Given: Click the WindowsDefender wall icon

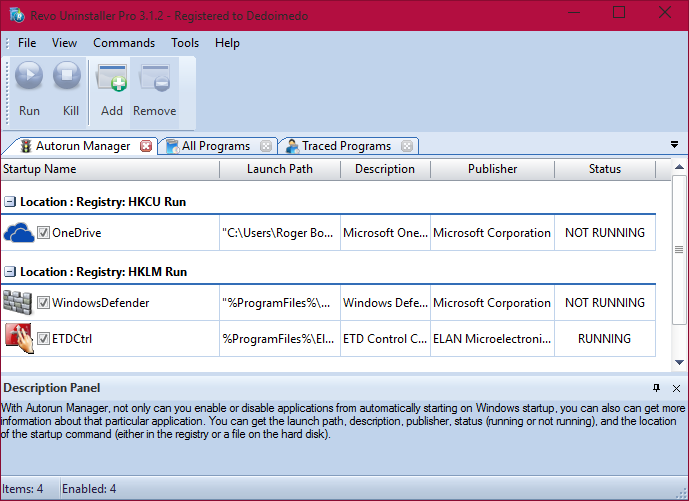Looking at the screenshot, I should click(18, 303).
